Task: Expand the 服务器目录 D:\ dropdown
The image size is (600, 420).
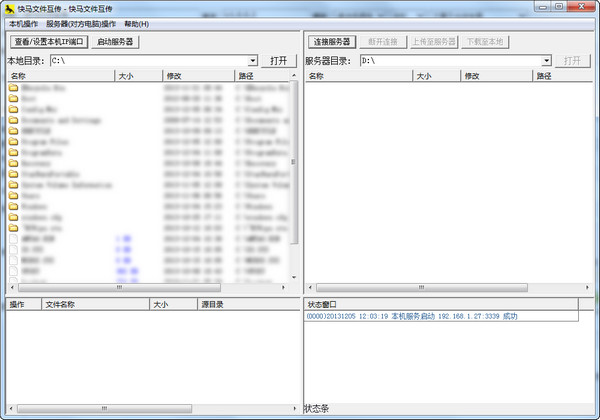Action: pyautogui.click(x=546, y=61)
